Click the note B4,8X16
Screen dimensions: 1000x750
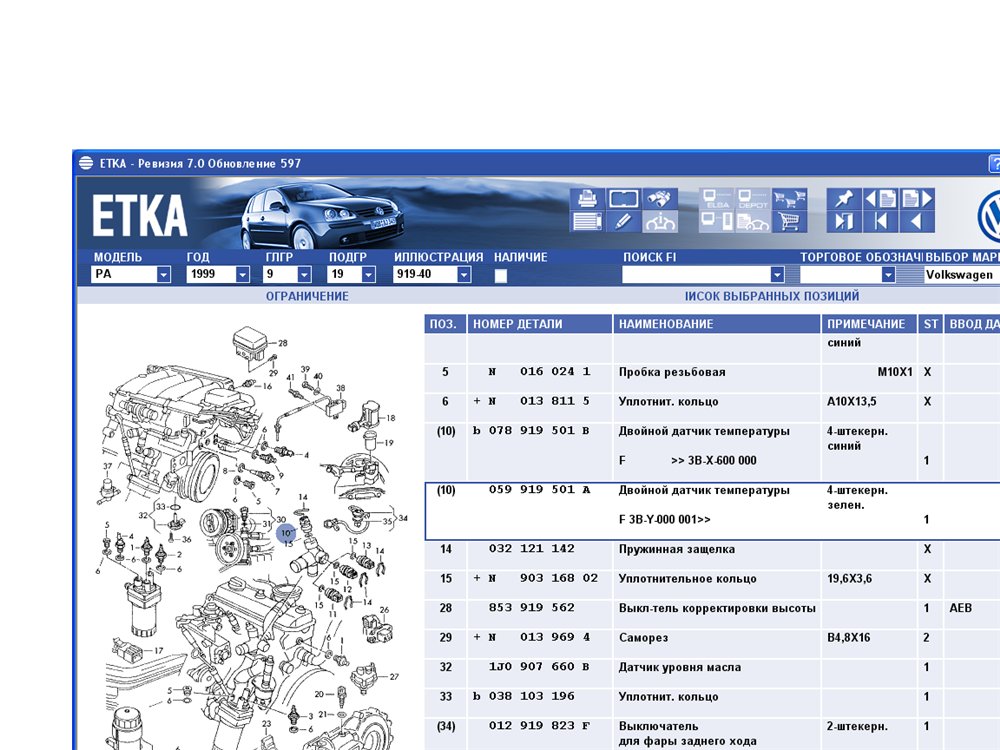click(848, 638)
